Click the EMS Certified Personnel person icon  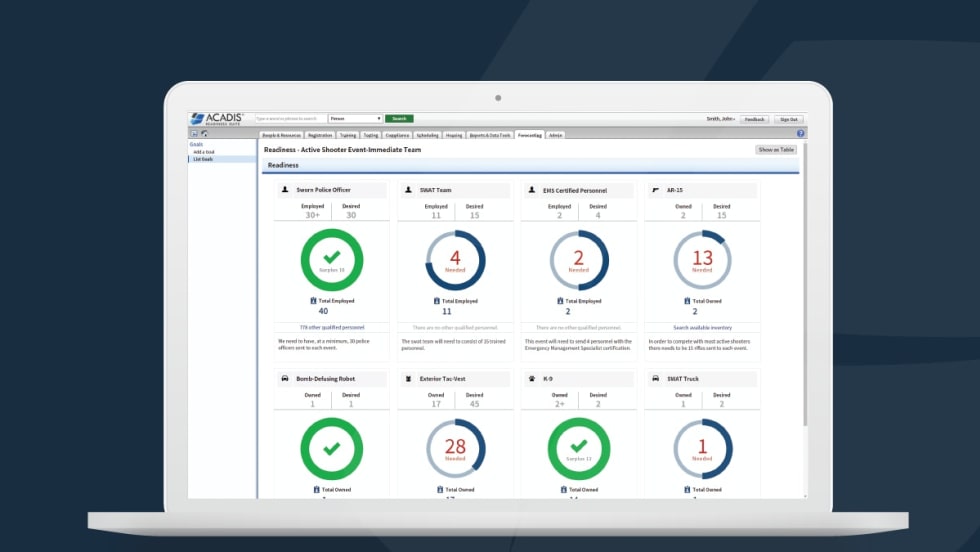pyautogui.click(x=532, y=189)
